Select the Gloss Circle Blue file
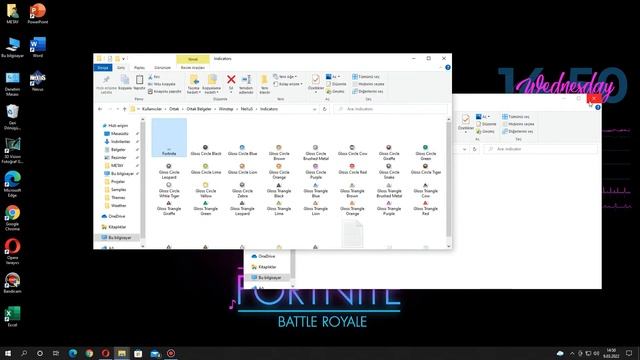This screenshot has width=640, height=360. point(242,150)
